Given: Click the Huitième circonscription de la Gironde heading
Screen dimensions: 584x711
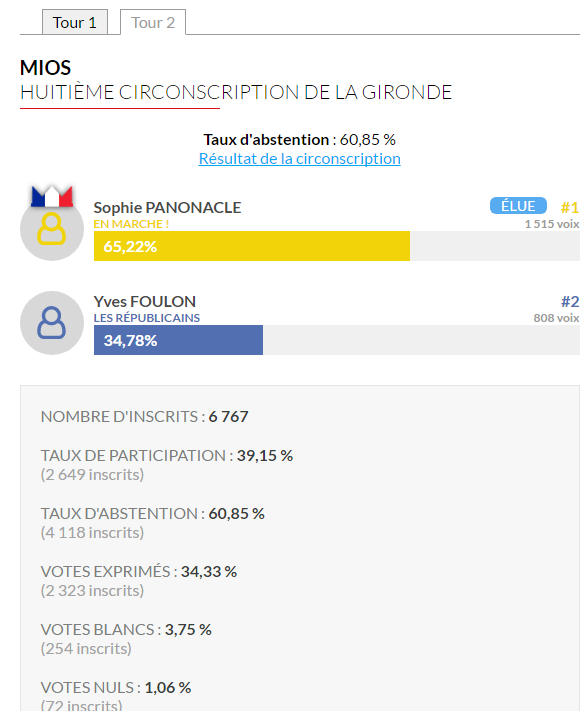Looking at the screenshot, I should tap(236, 92).
